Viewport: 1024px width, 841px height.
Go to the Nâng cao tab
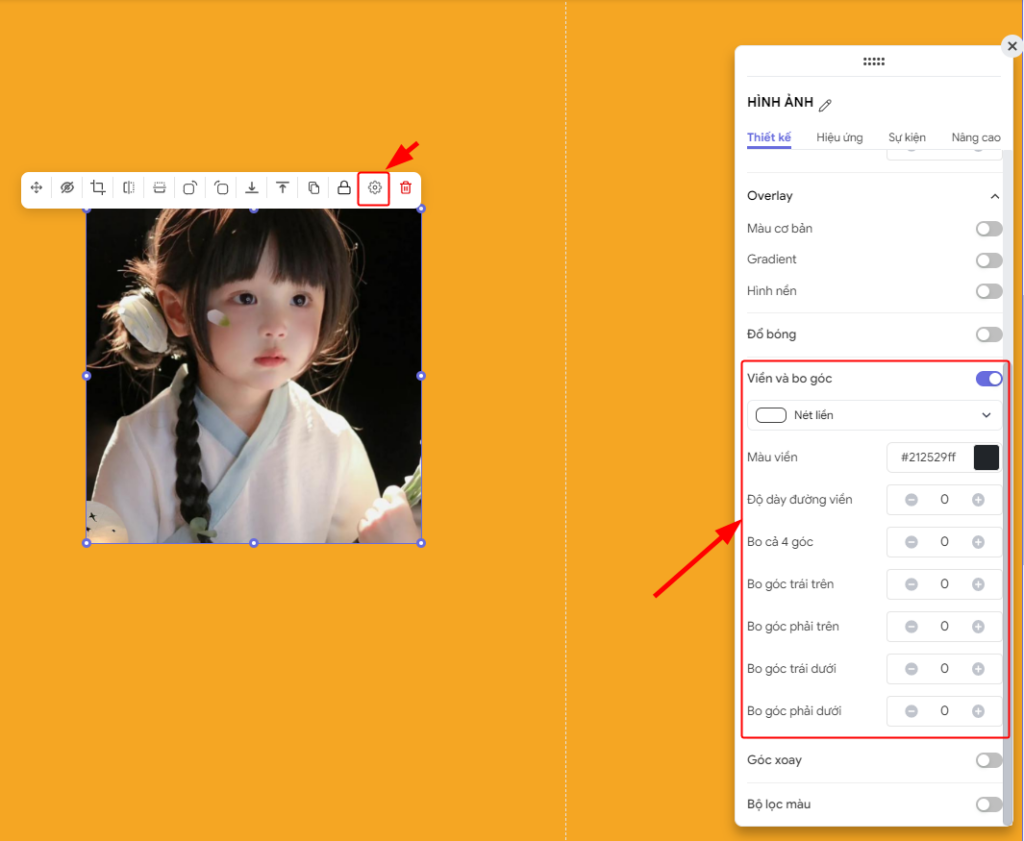tap(976, 137)
